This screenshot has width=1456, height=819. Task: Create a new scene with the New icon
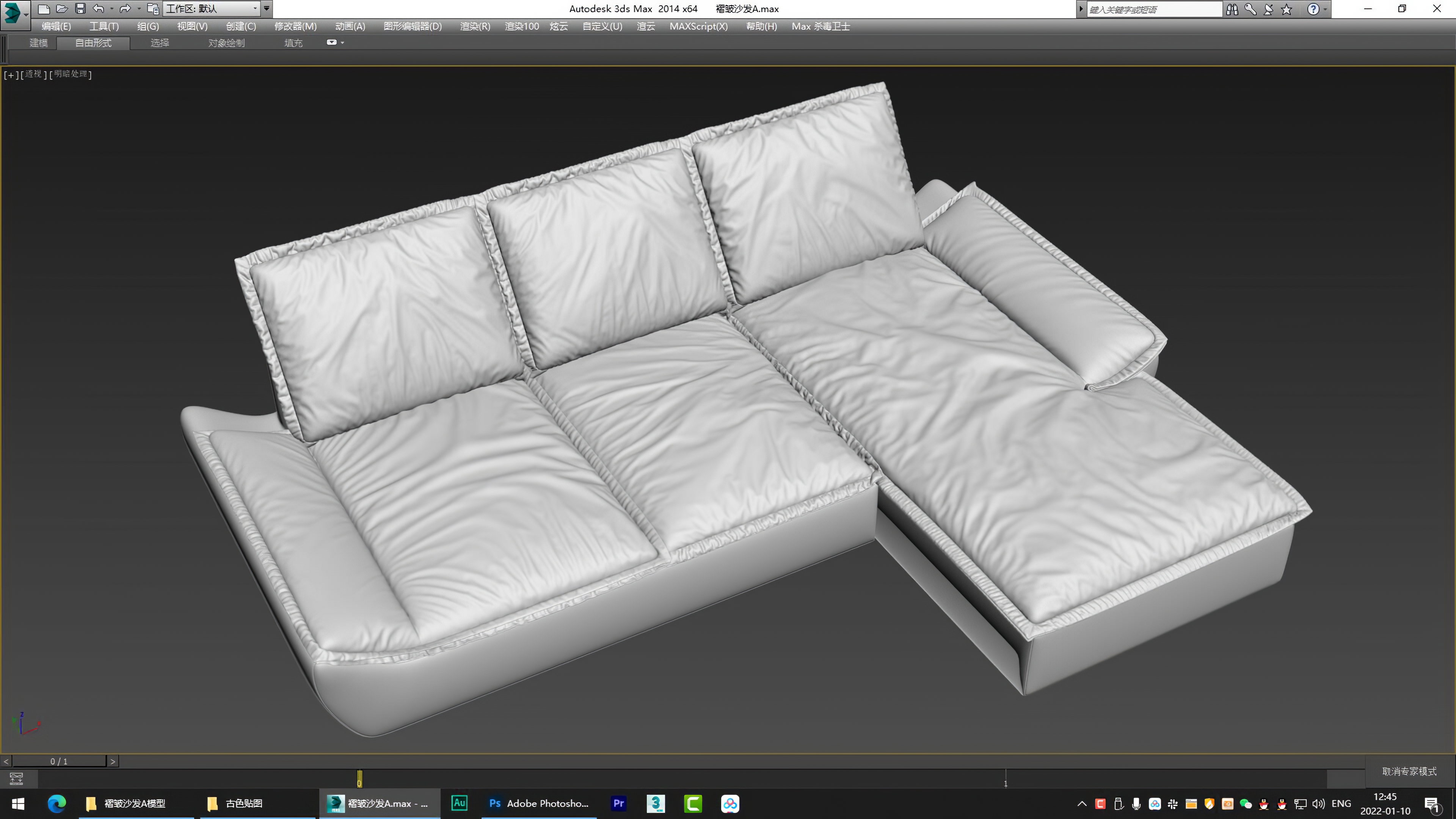[x=44, y=8]
